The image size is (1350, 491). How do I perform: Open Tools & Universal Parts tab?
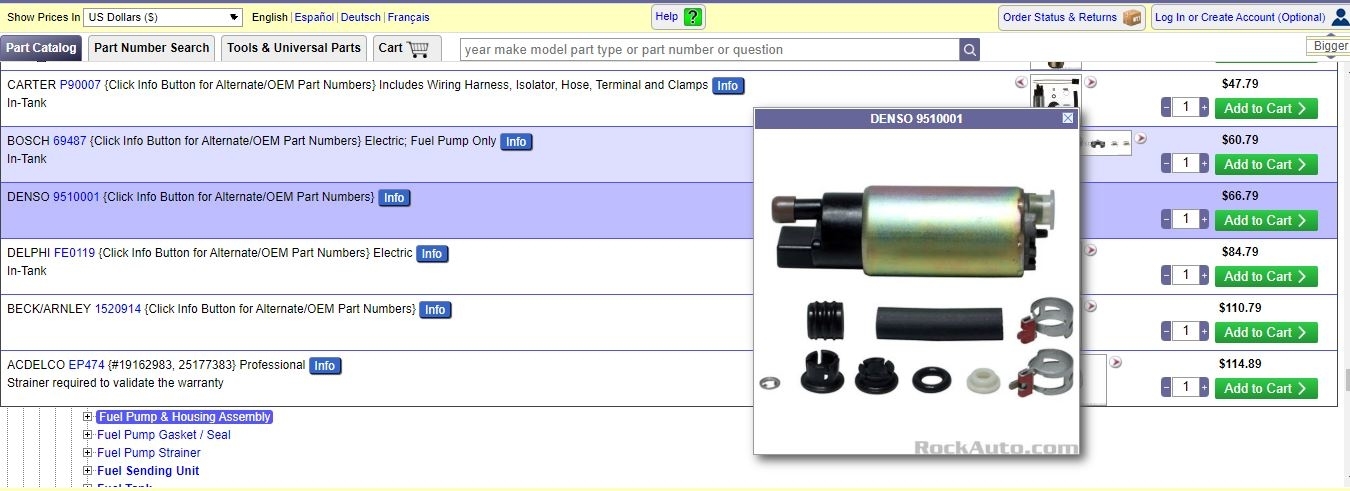294,48
